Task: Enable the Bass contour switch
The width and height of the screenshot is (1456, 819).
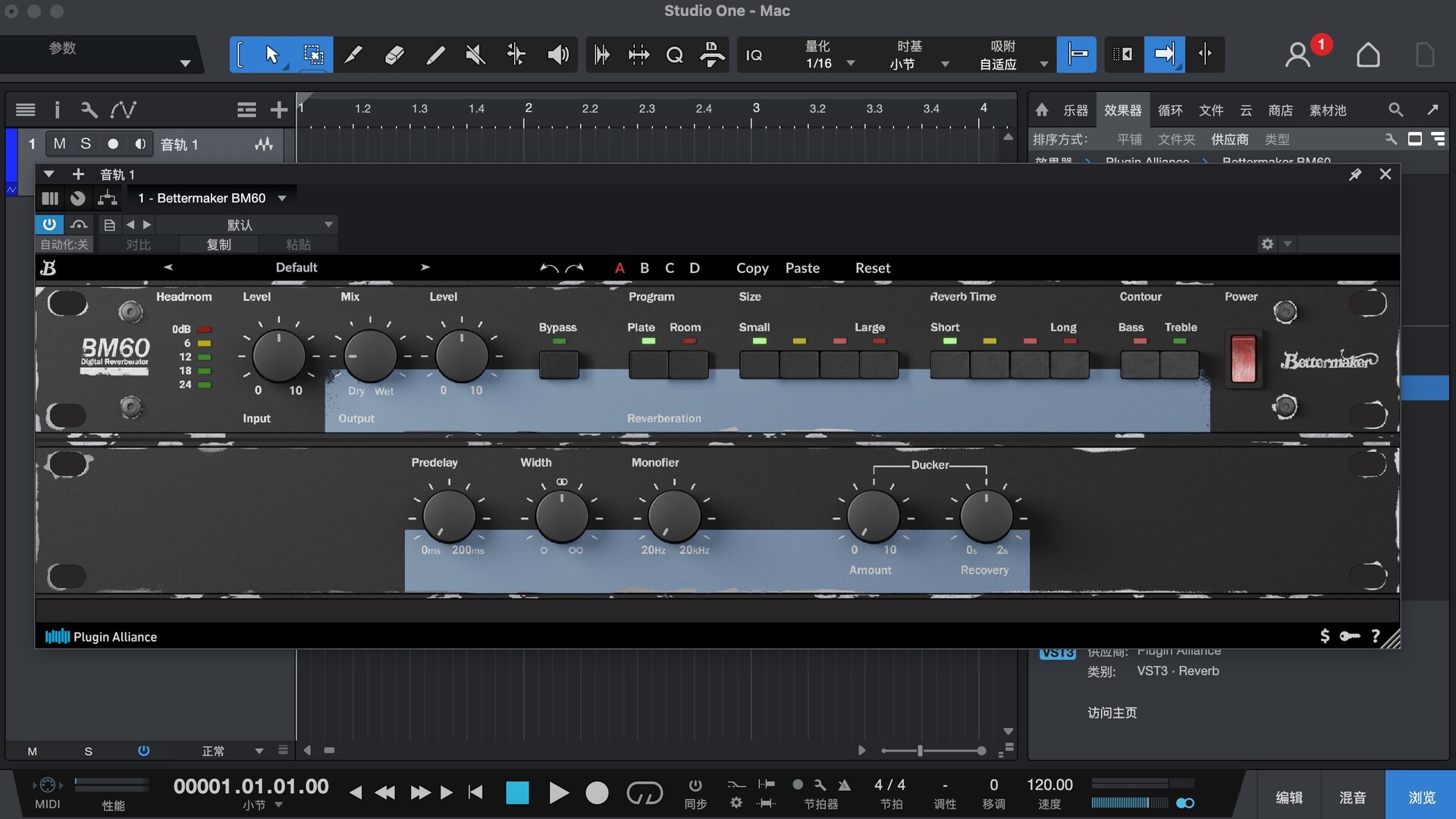Action: coord(1140,365)
